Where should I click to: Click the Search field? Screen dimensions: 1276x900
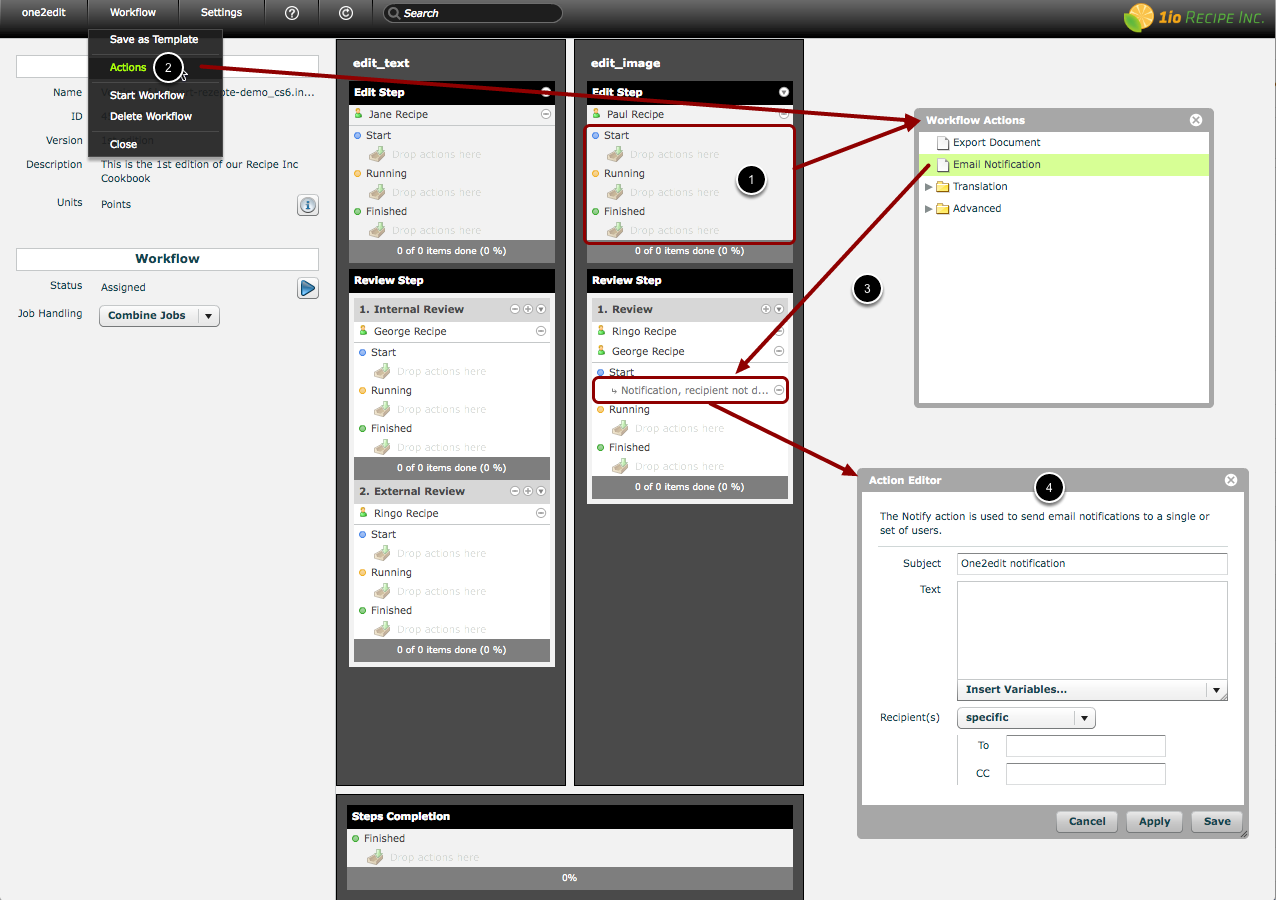tap(473, 13)
